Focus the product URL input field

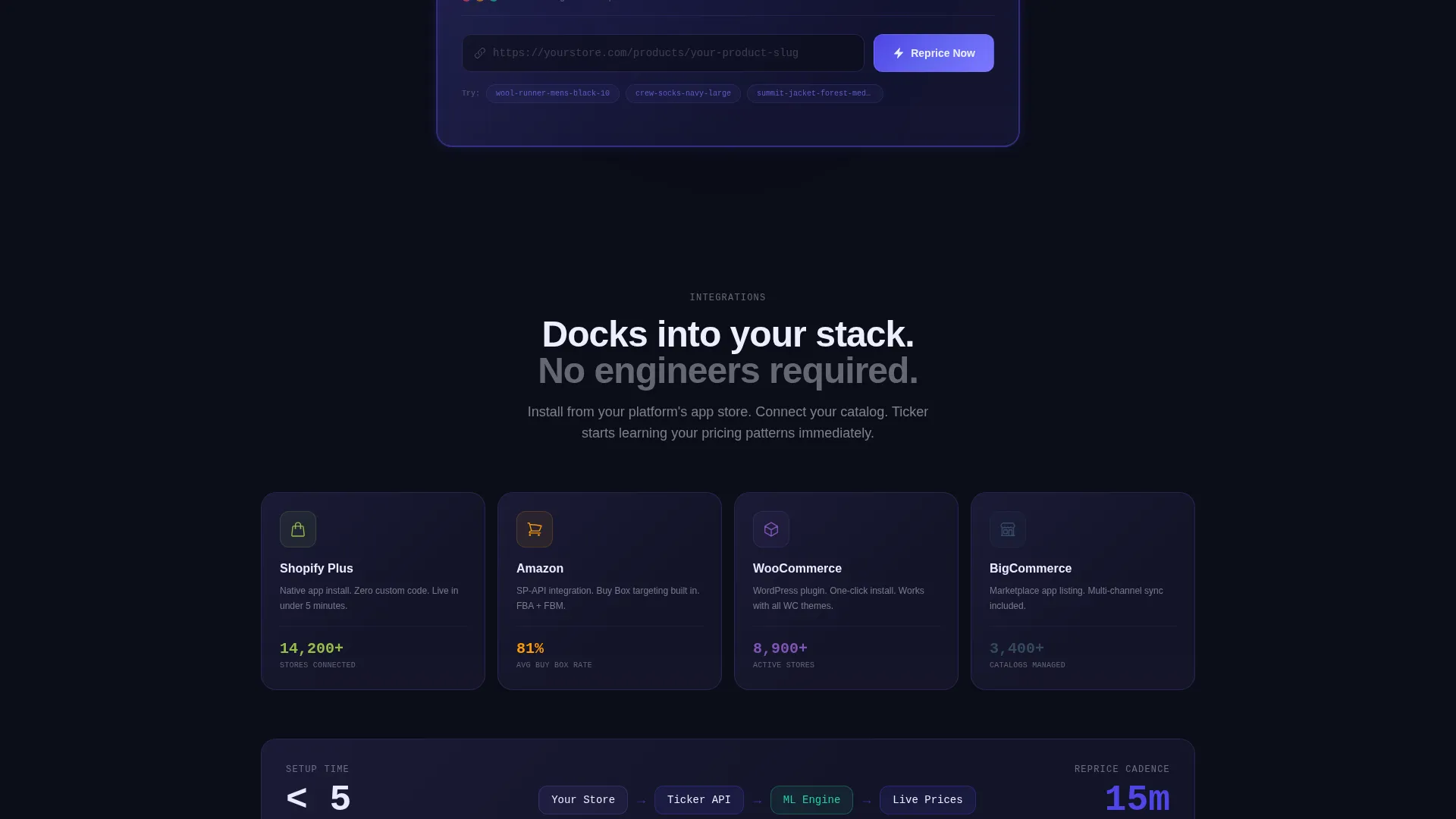(663, 53)
